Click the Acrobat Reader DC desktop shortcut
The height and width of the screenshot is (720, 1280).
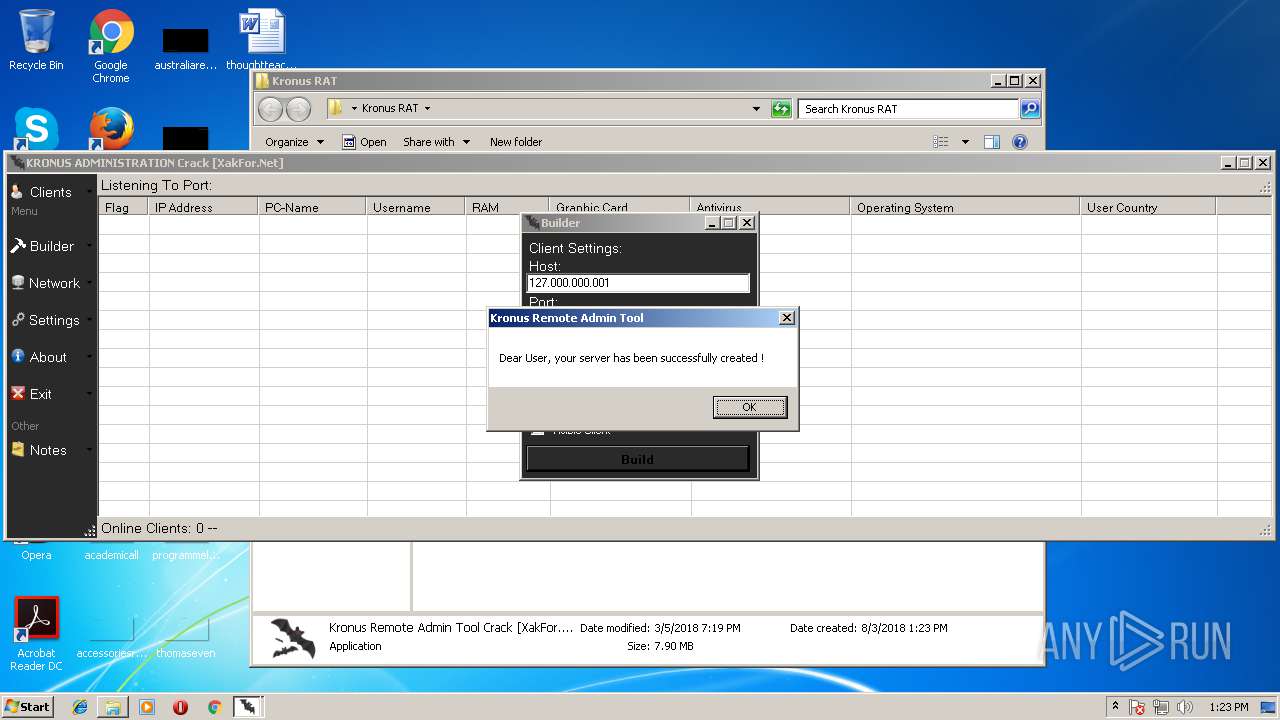point(36,634)
